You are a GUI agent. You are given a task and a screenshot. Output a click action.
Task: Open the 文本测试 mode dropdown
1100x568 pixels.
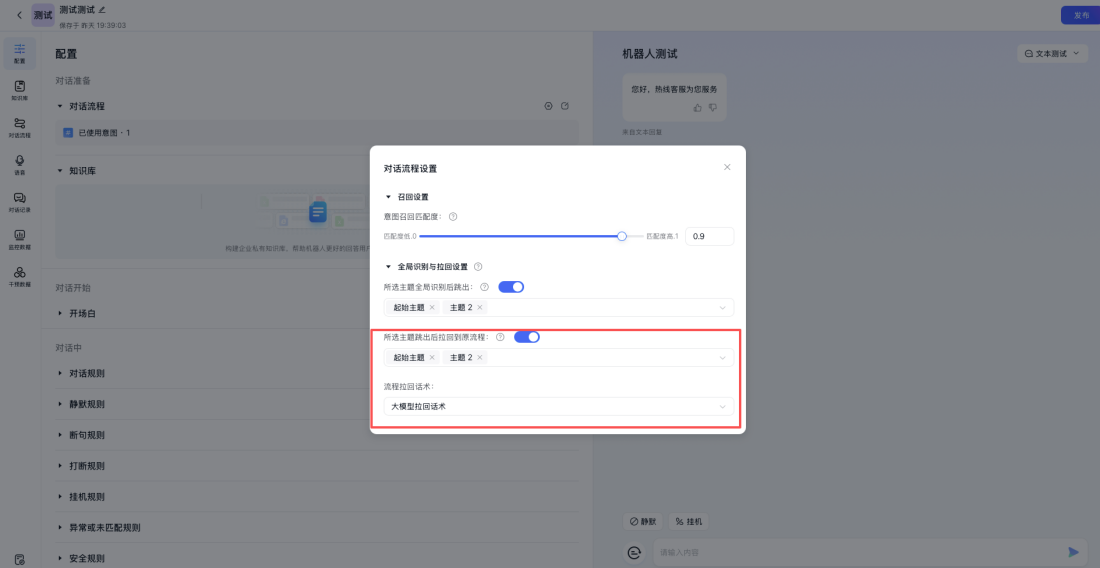click(1052, 53)
